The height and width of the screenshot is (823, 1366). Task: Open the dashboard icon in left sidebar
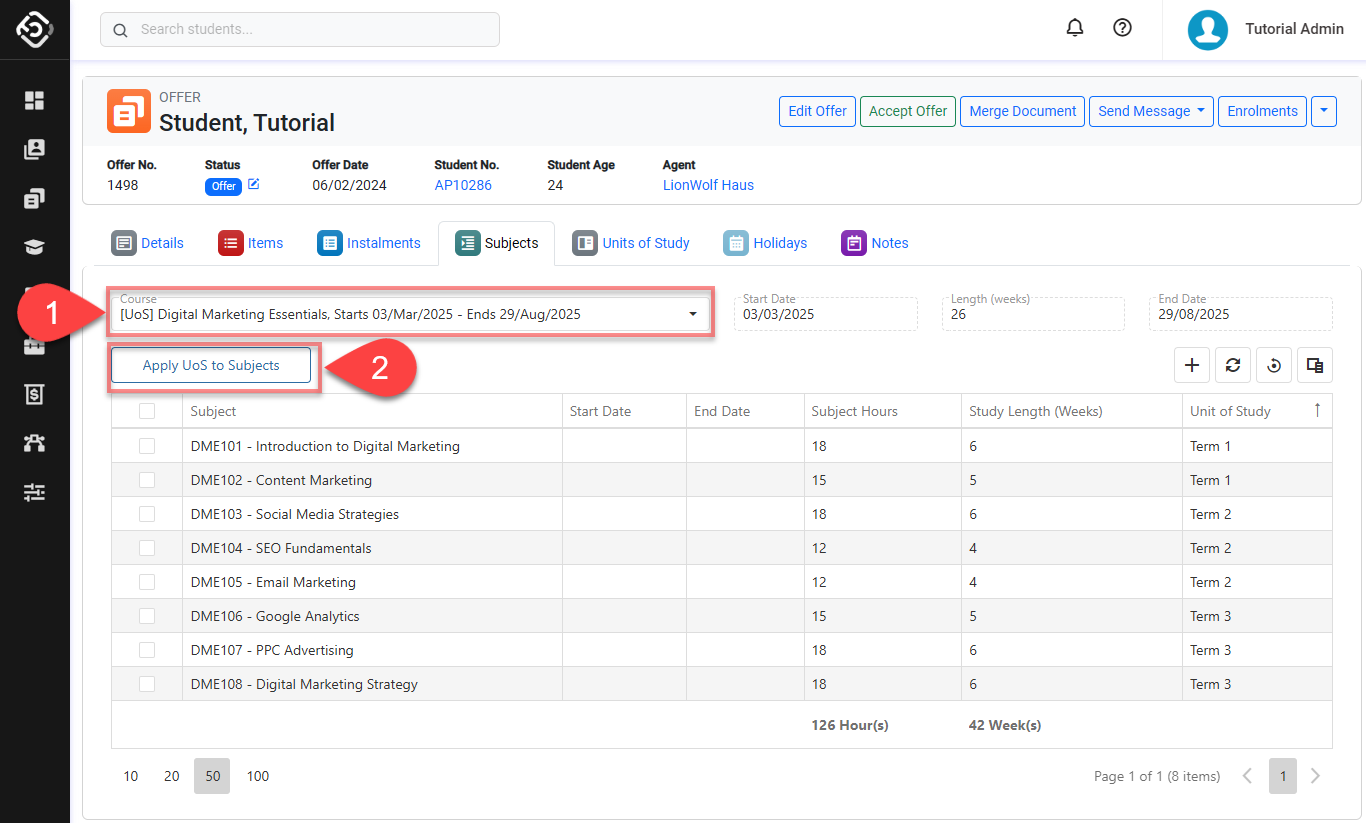click(35, 100)
